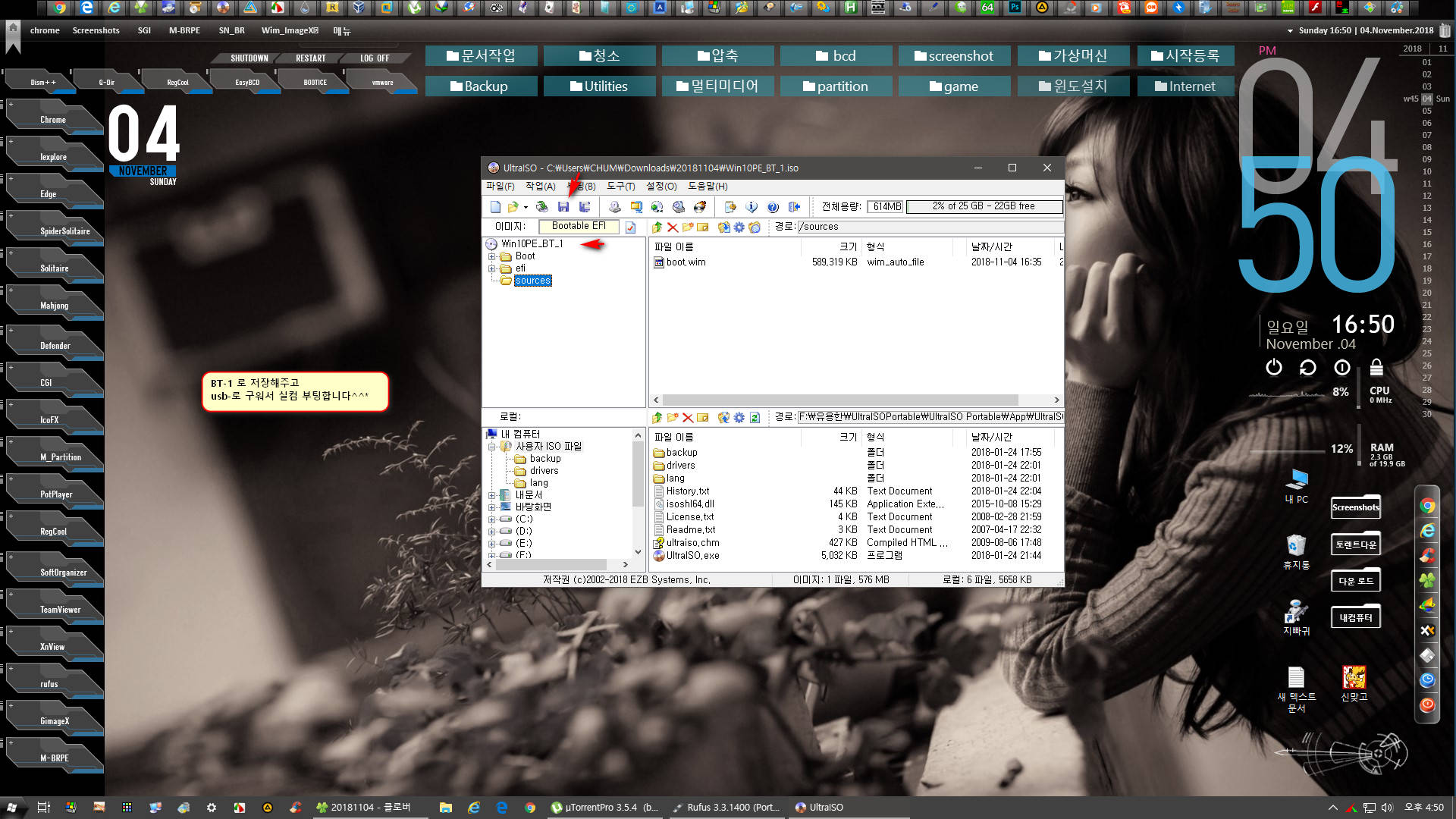Sort local list by 날짜/시간 column header
This screenshot has width=1456, height=819.
(992, 438)
